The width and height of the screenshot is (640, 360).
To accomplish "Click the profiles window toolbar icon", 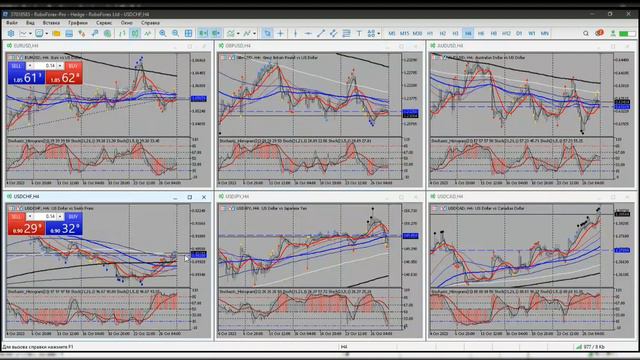I will tap(39, 33).
